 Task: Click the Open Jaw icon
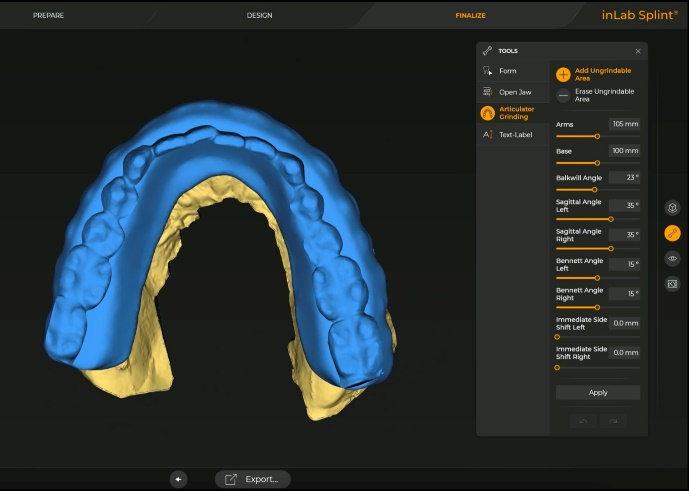click(x=487, y=92)
